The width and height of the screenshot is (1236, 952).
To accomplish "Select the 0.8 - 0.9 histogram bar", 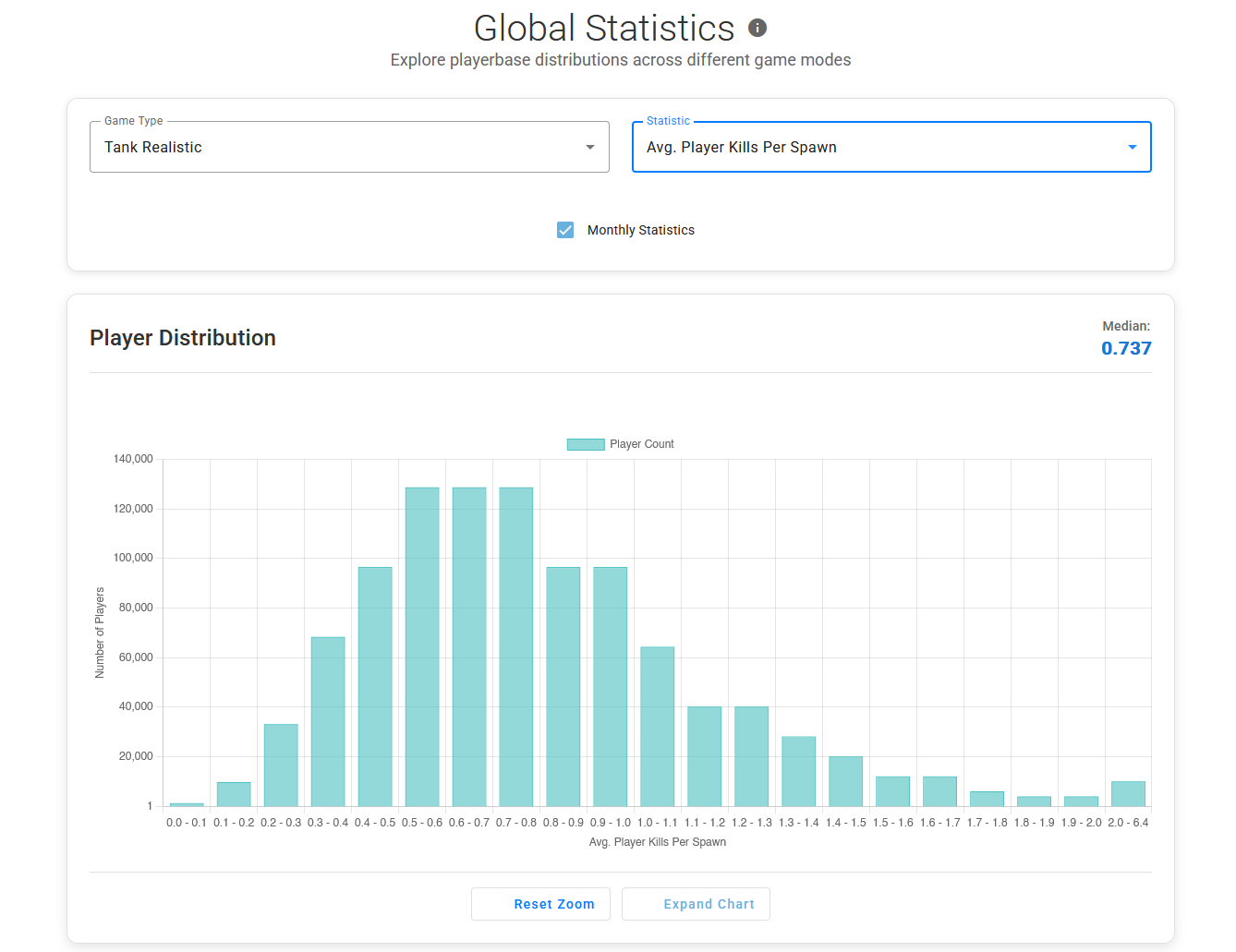I will [x=563, y=687].
